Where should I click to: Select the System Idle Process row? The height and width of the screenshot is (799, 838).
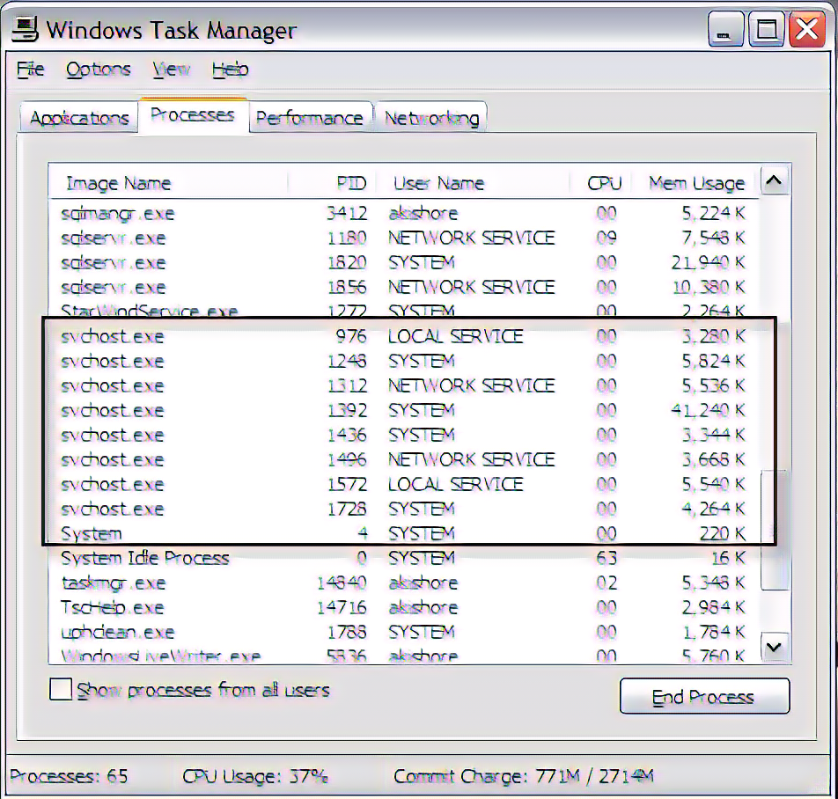coord(403,558)
